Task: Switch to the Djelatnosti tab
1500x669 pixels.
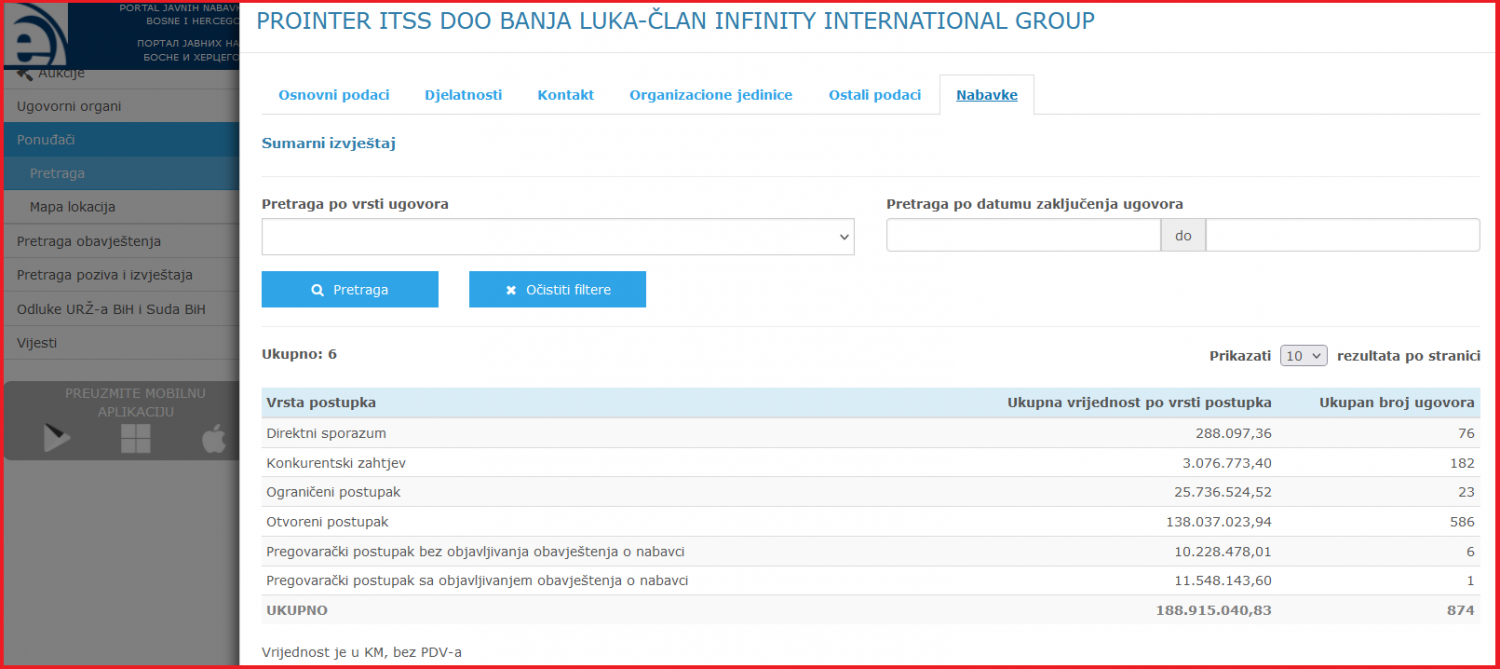Action: coord(463,95)
